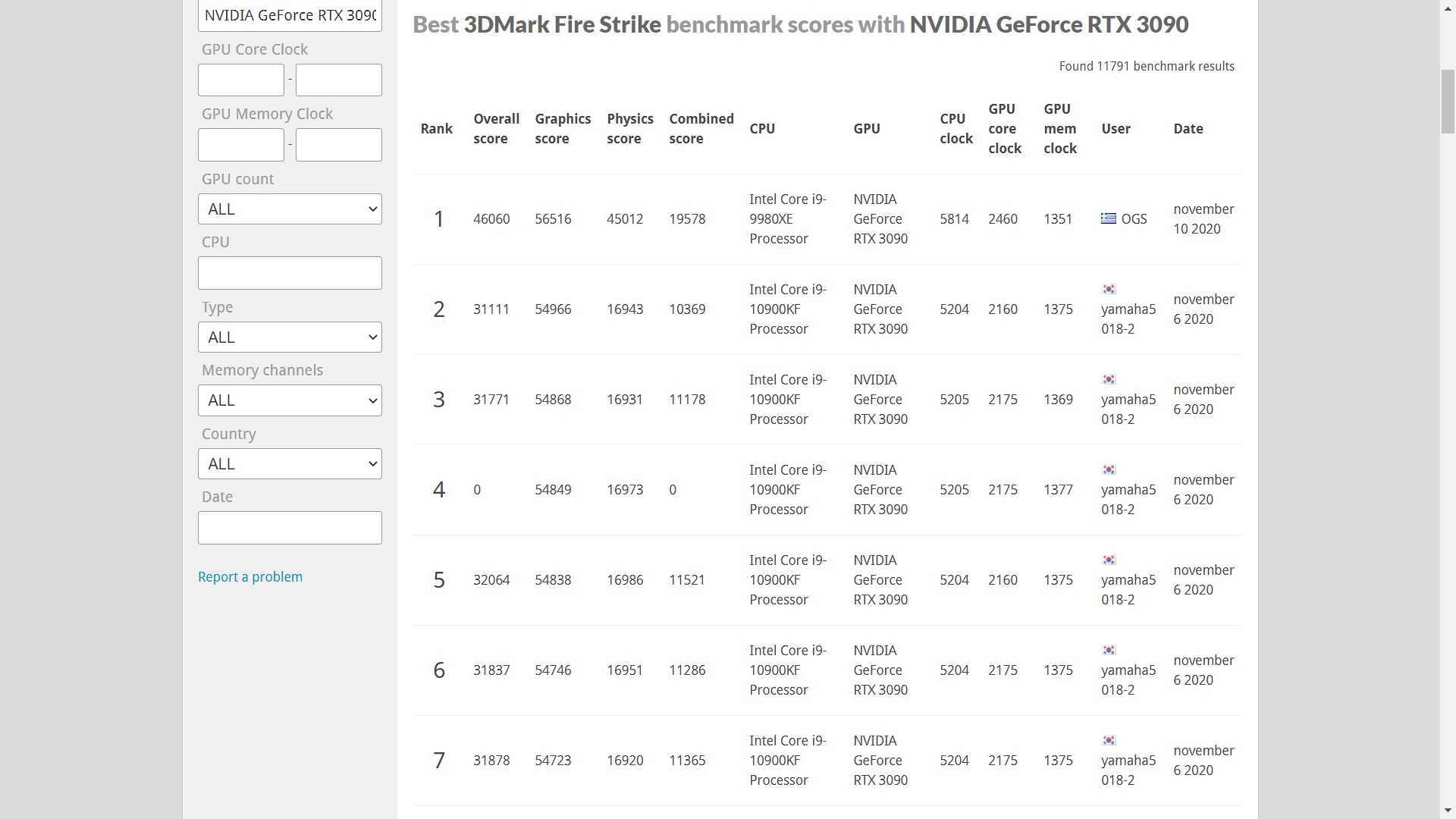Image resolution: width=1456 pixels, height=819 pixels.
Task: Open the GPU count dropdown
Action: (x=290, y=209)
